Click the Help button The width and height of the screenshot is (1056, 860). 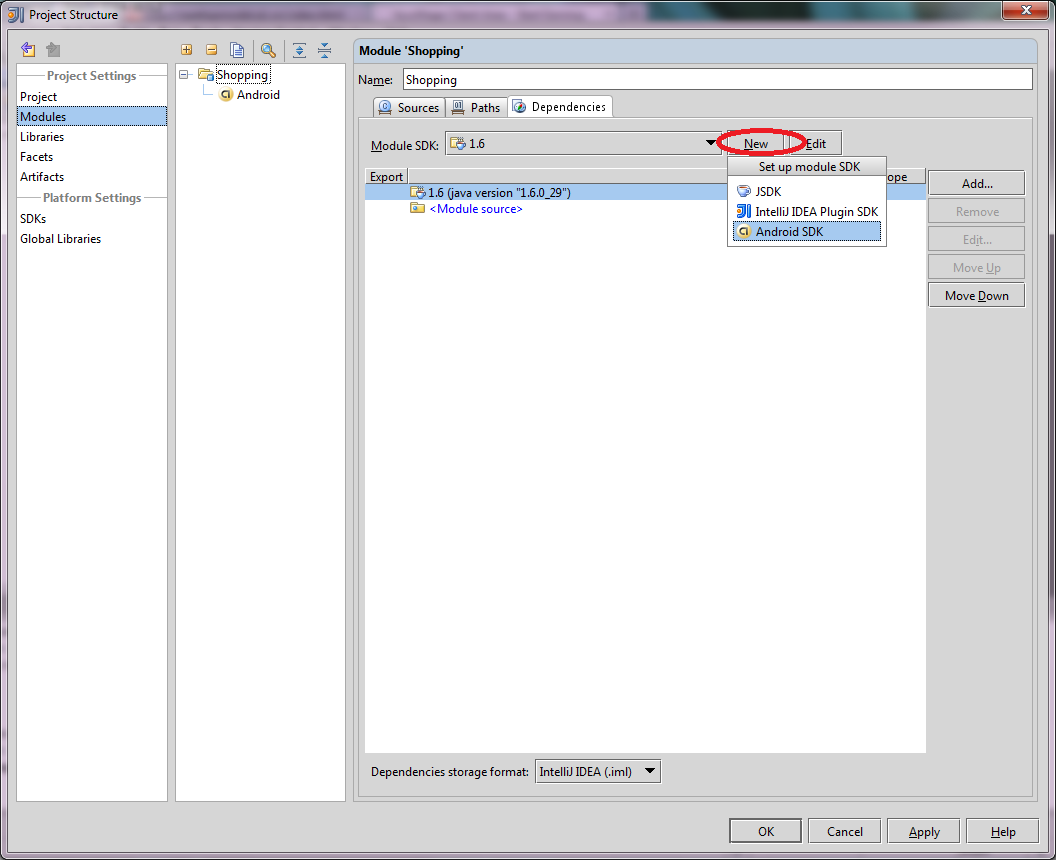(x=1003, y=831)
